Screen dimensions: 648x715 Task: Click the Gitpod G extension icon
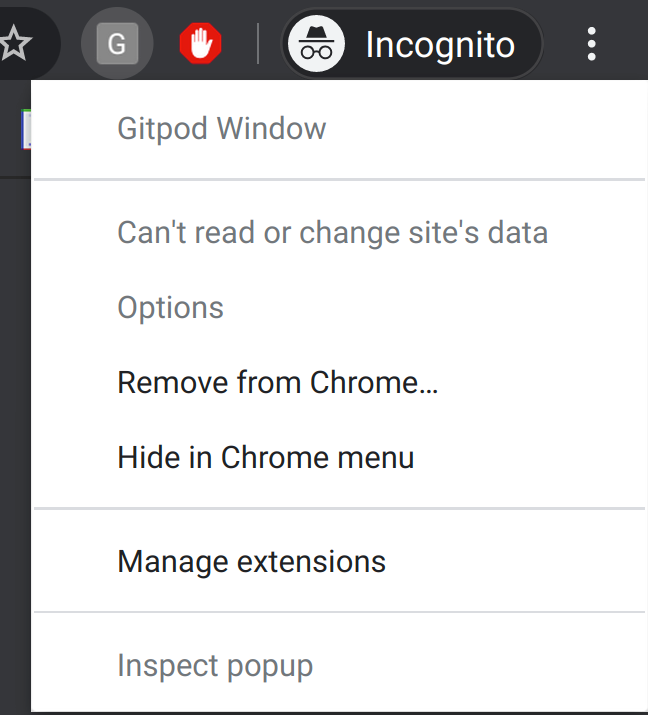click(x=117, y=44)
